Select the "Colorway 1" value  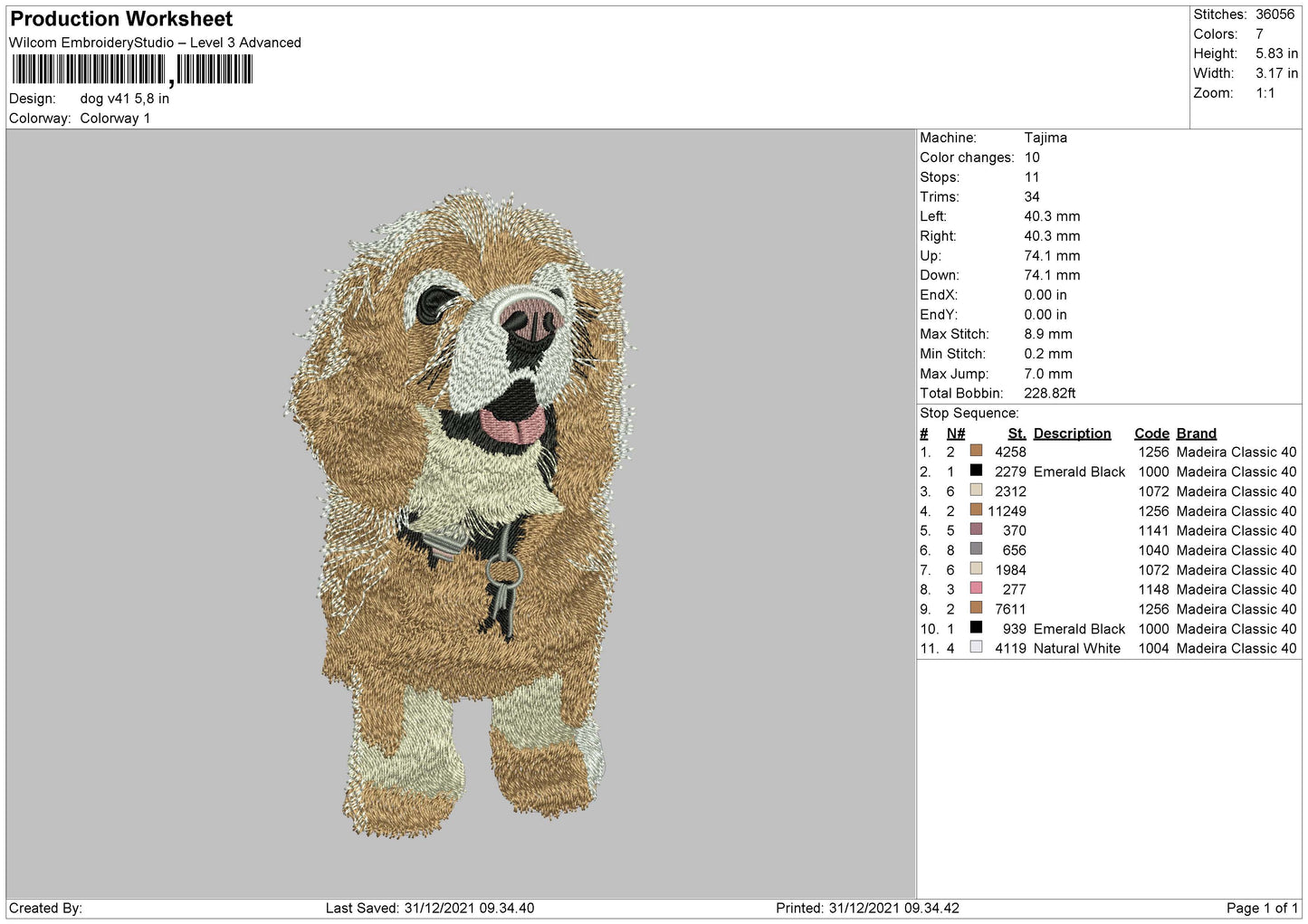pos(115,119)
